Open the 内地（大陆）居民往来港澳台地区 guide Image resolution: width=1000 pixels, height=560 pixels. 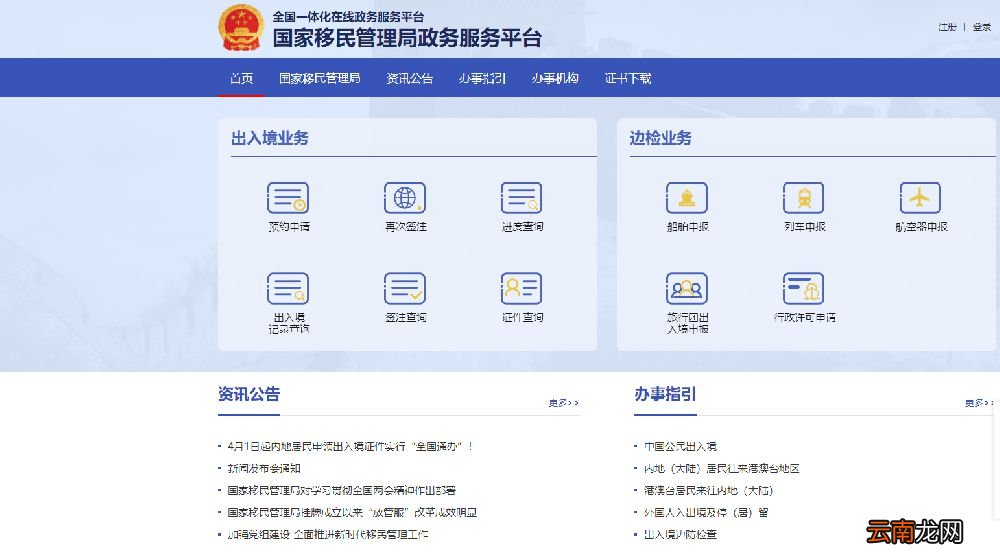(x=721, y=468)
